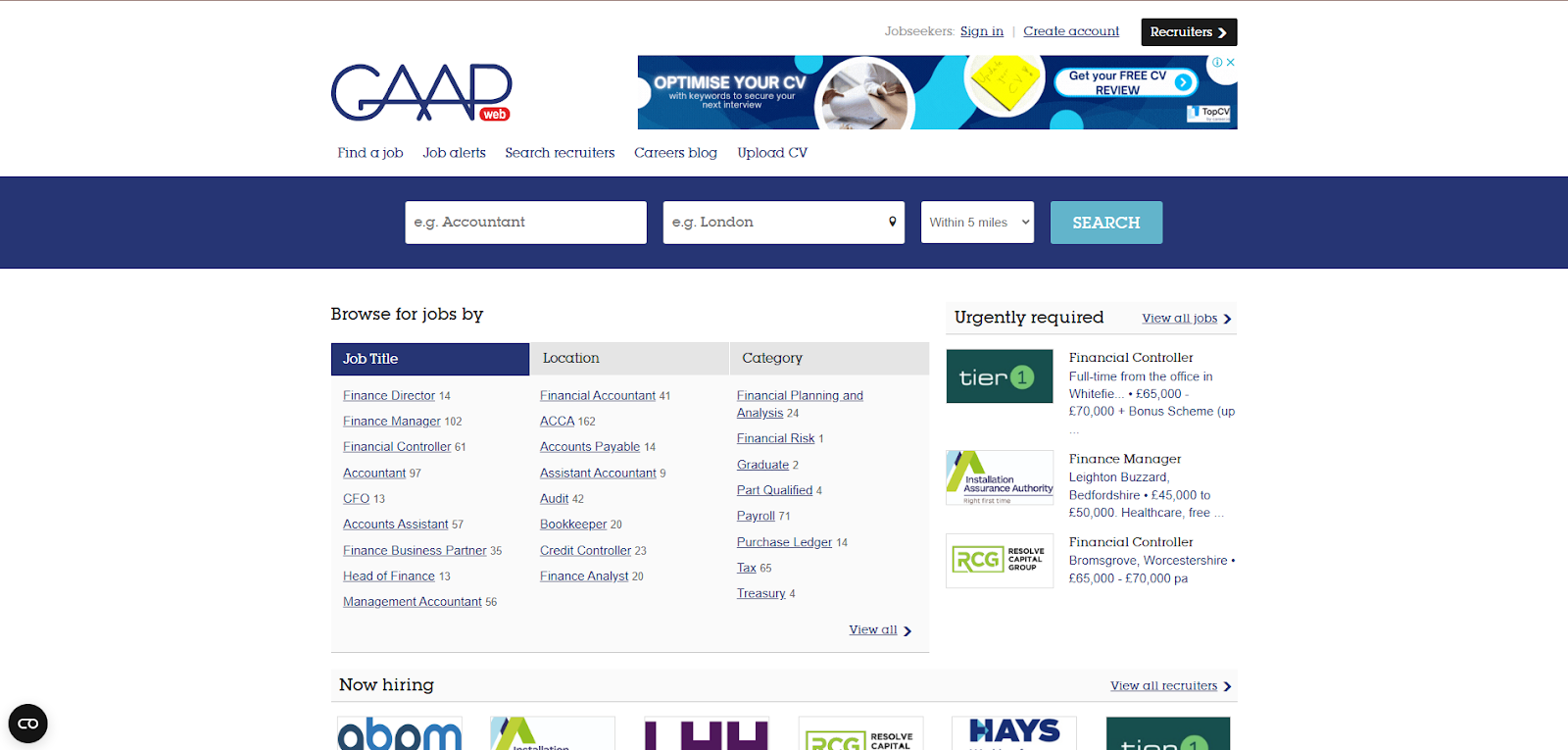Browse Accounts Payable jobs
This screenshot has width=1568, height=750.
click(590, 447)
